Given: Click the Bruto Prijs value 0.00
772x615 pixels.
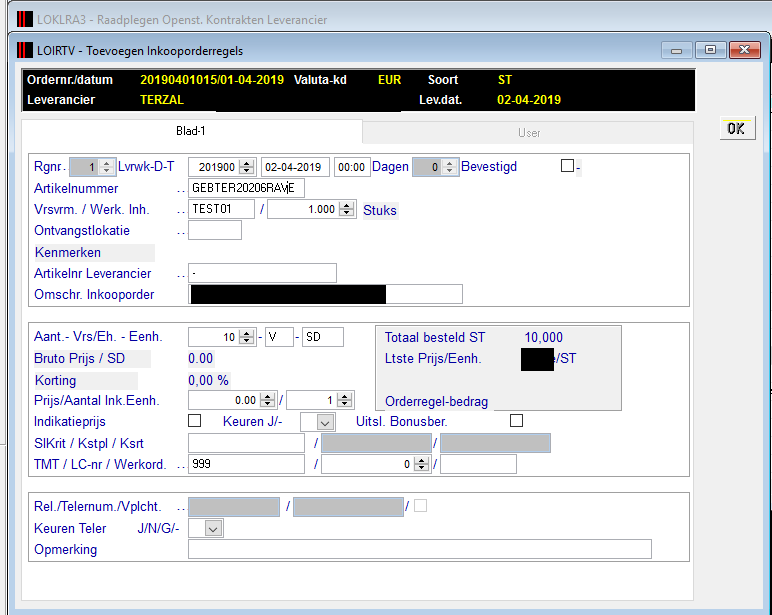Looking at the screenshot, I should tap(200, 358).
